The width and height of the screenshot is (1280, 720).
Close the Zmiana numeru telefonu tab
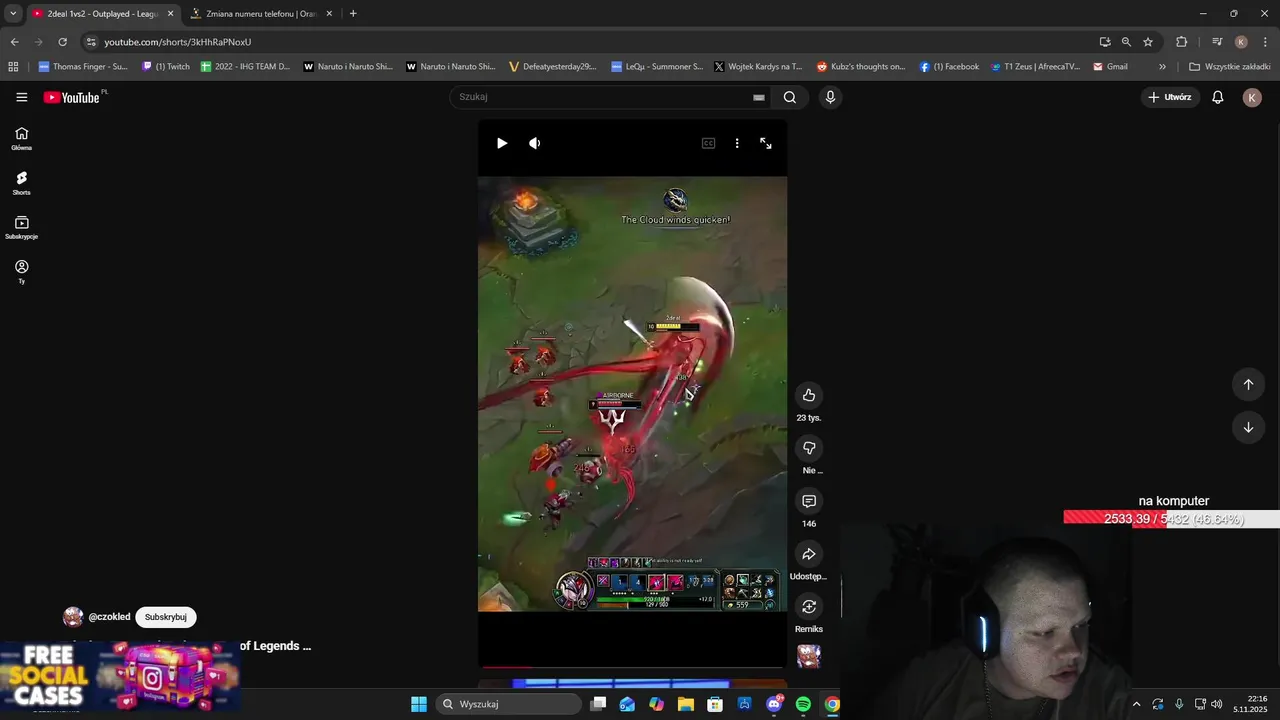coord(329,14)
